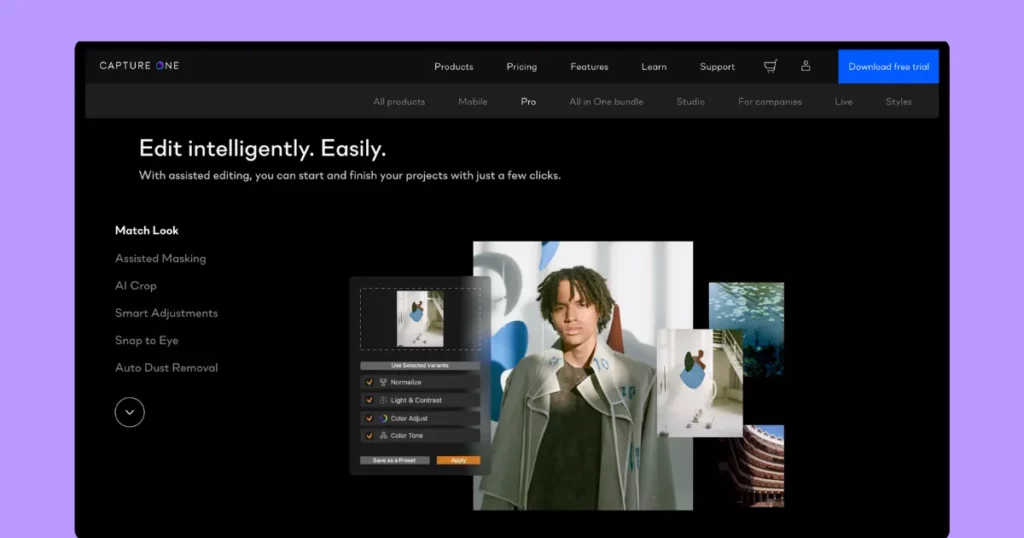
Task: Expand the Features menu
Action: [x=589, y=67]
